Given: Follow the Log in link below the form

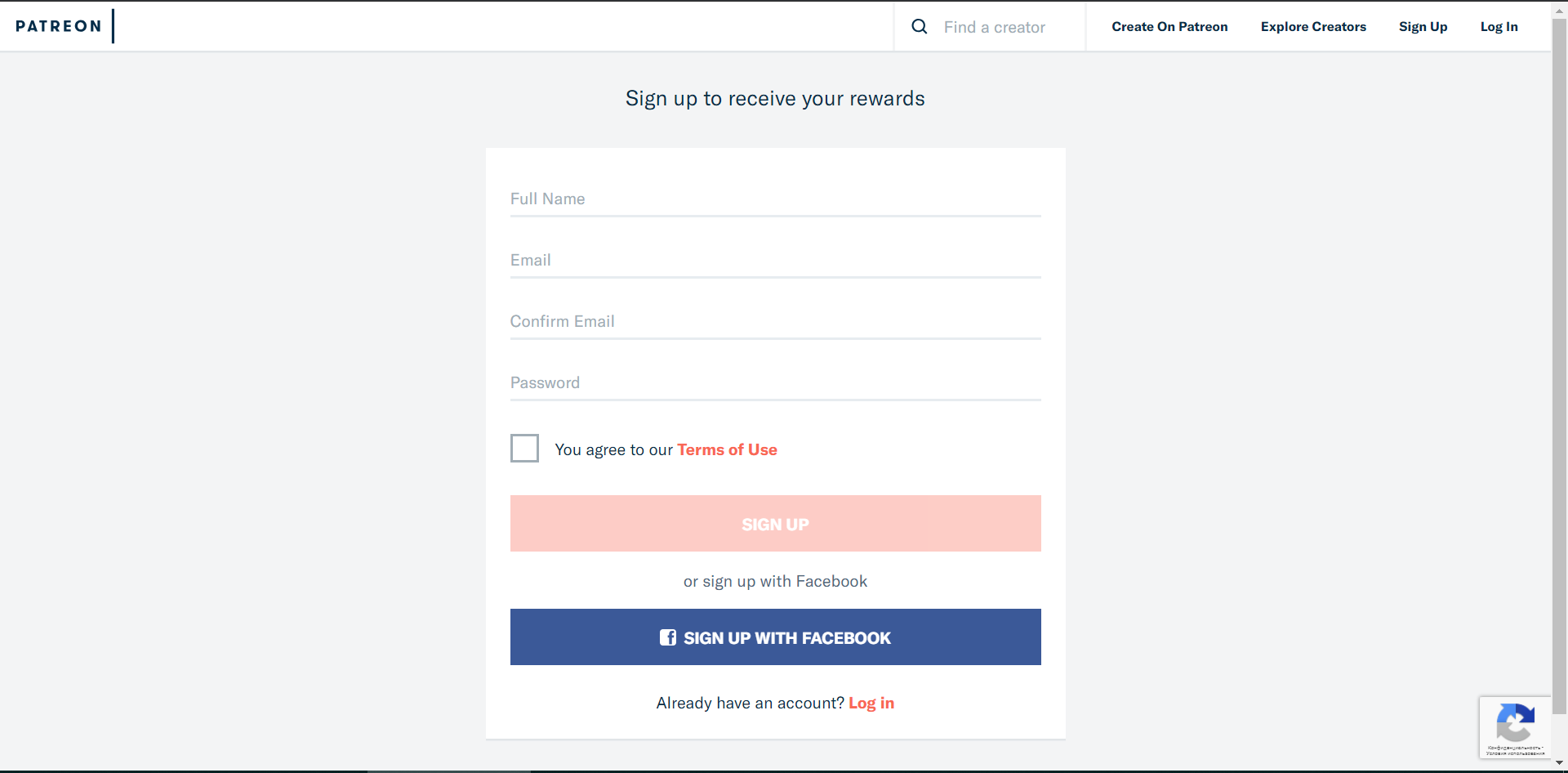Looking at the screenshot, I should [871, 703].
